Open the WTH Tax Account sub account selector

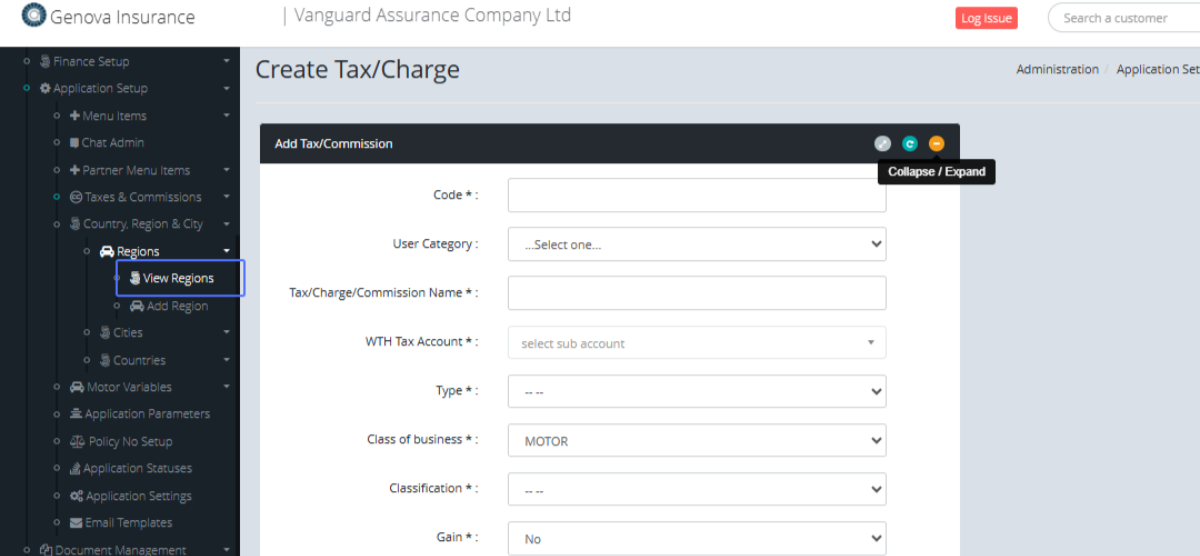tap(696, 343)
